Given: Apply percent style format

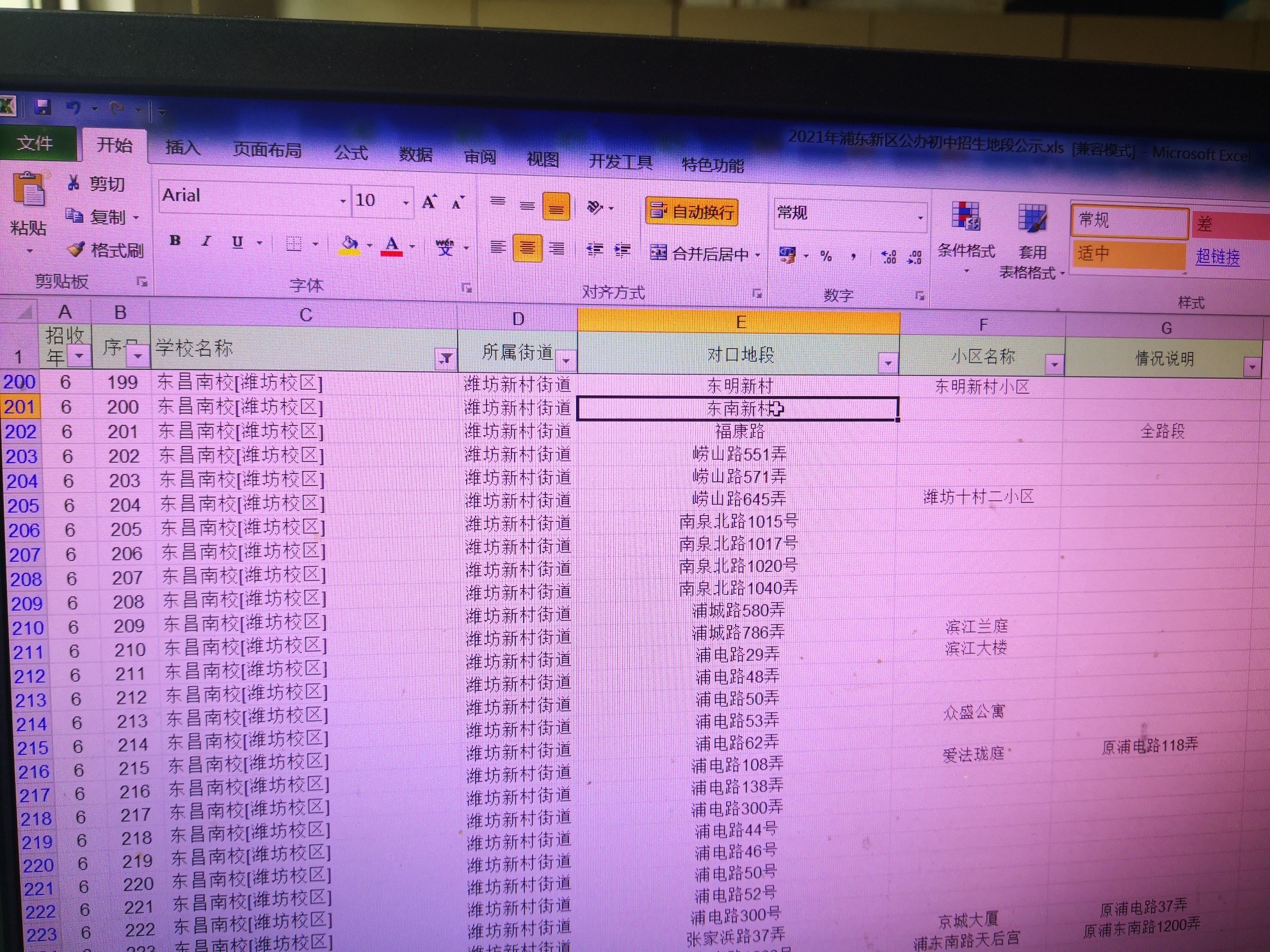Looking at the screenshot, I should coord(826,257).
